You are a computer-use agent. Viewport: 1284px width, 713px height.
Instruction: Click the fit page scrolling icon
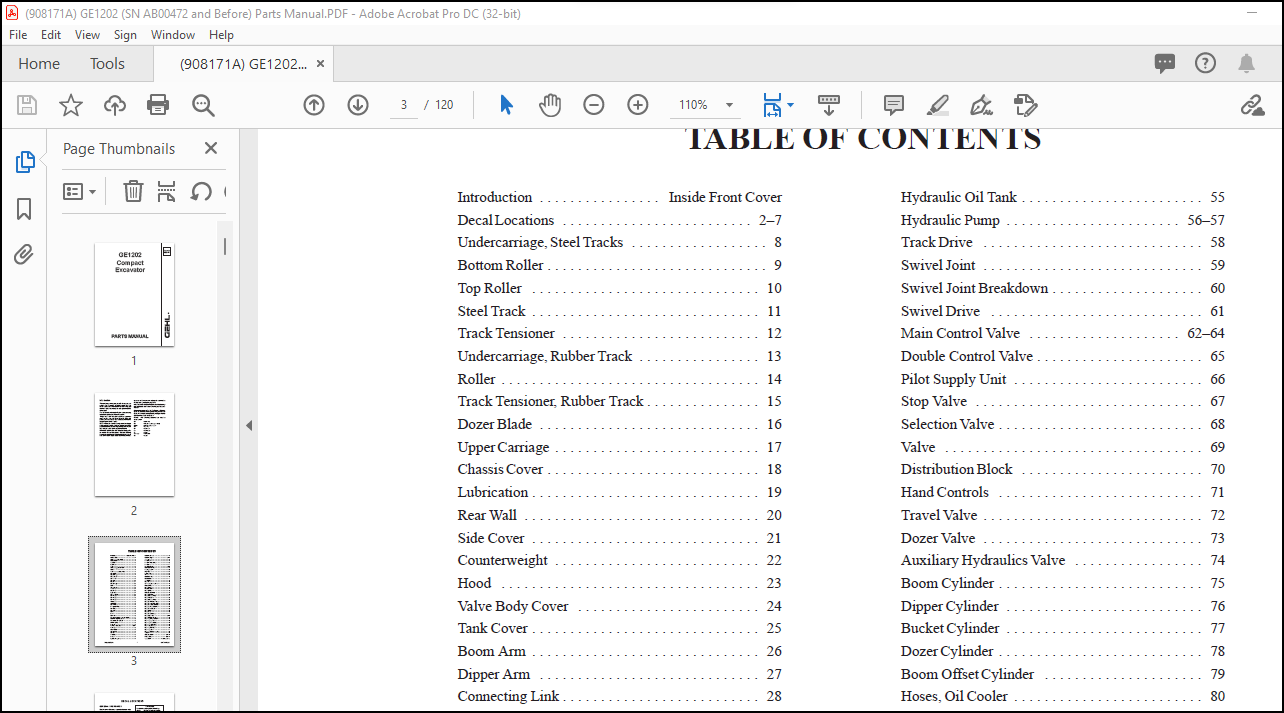pos(772,105)
